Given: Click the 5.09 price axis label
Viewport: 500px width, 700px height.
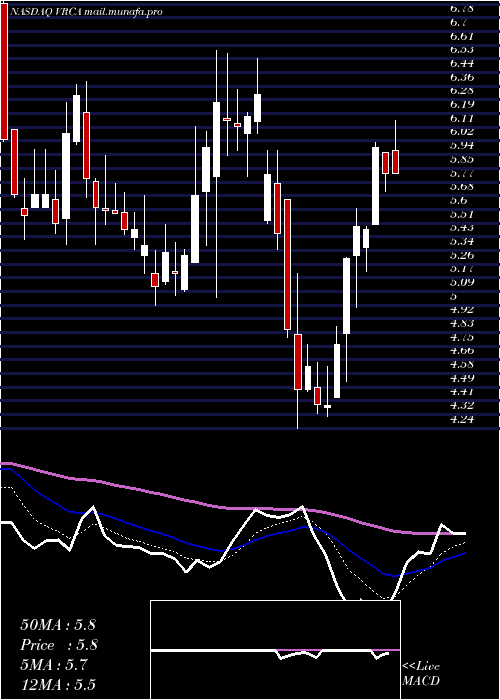Looking at the screenshot, I should click(462, 283).
